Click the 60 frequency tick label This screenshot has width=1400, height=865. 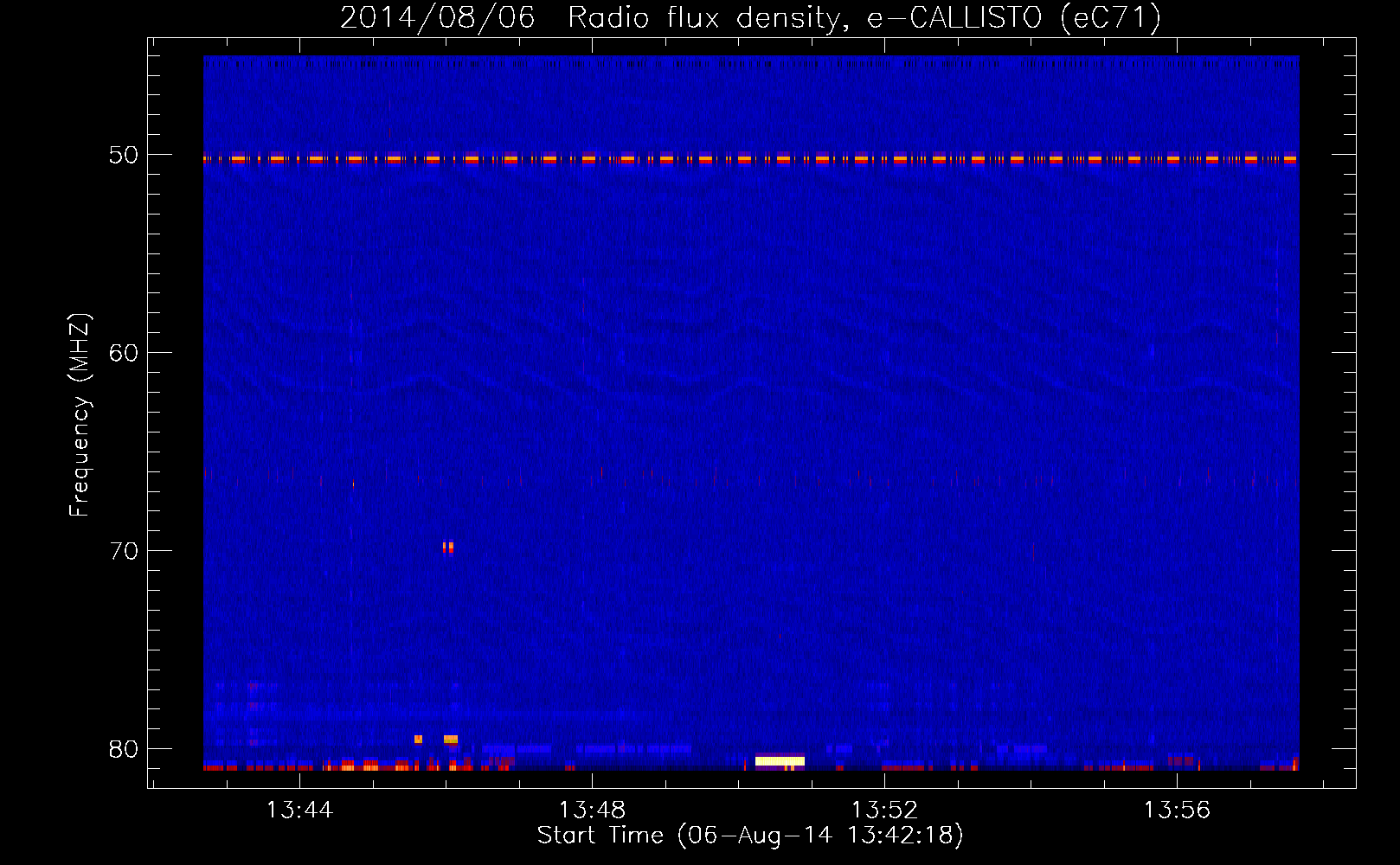point(124,353)
